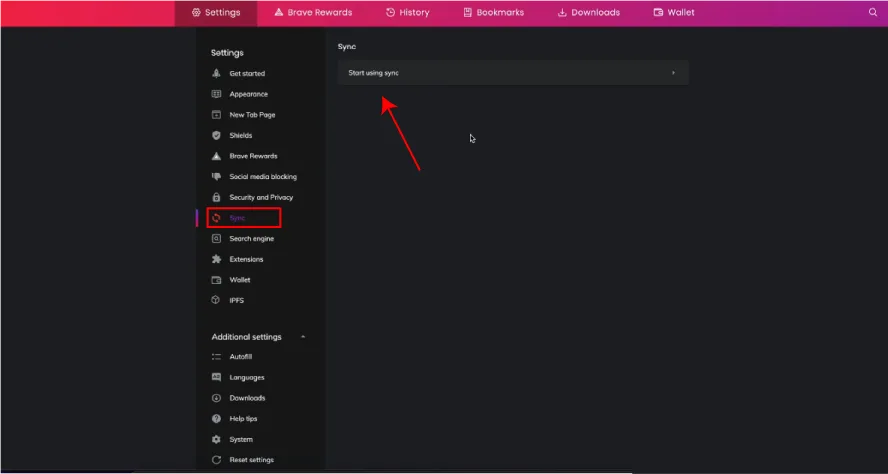Image resolution: width=888 pixels, height=474 pixels.
Task: Open Shields settings
Action: coord(241,135)
